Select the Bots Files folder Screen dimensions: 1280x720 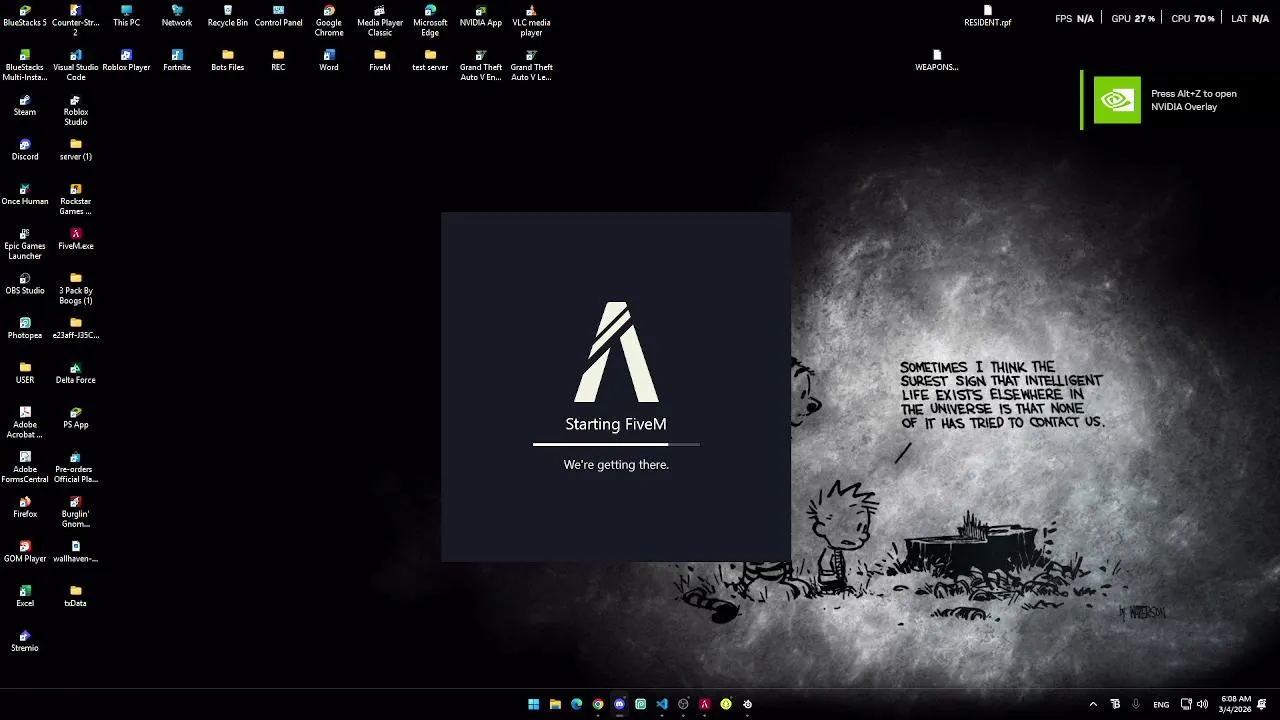pos(228,61)
